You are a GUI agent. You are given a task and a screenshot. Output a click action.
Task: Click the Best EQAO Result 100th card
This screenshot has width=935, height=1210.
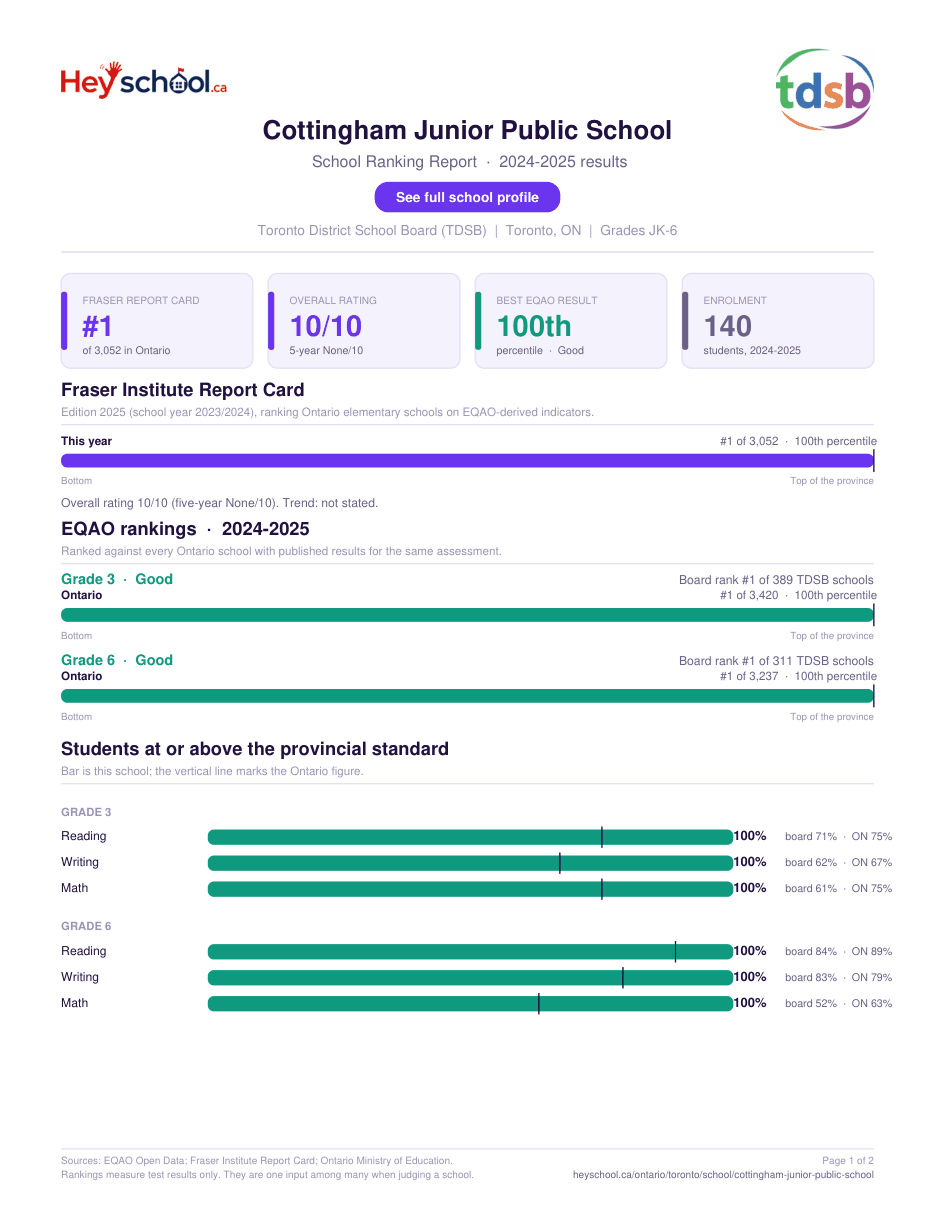[571, 321]
